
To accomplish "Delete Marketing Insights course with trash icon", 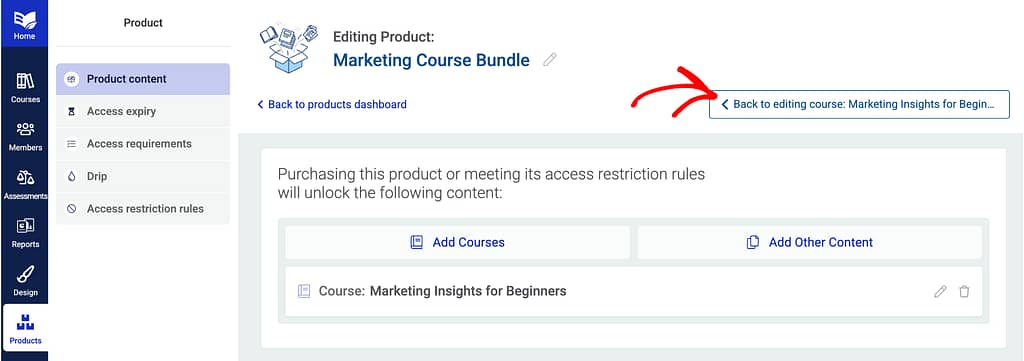I will point(964,292).
